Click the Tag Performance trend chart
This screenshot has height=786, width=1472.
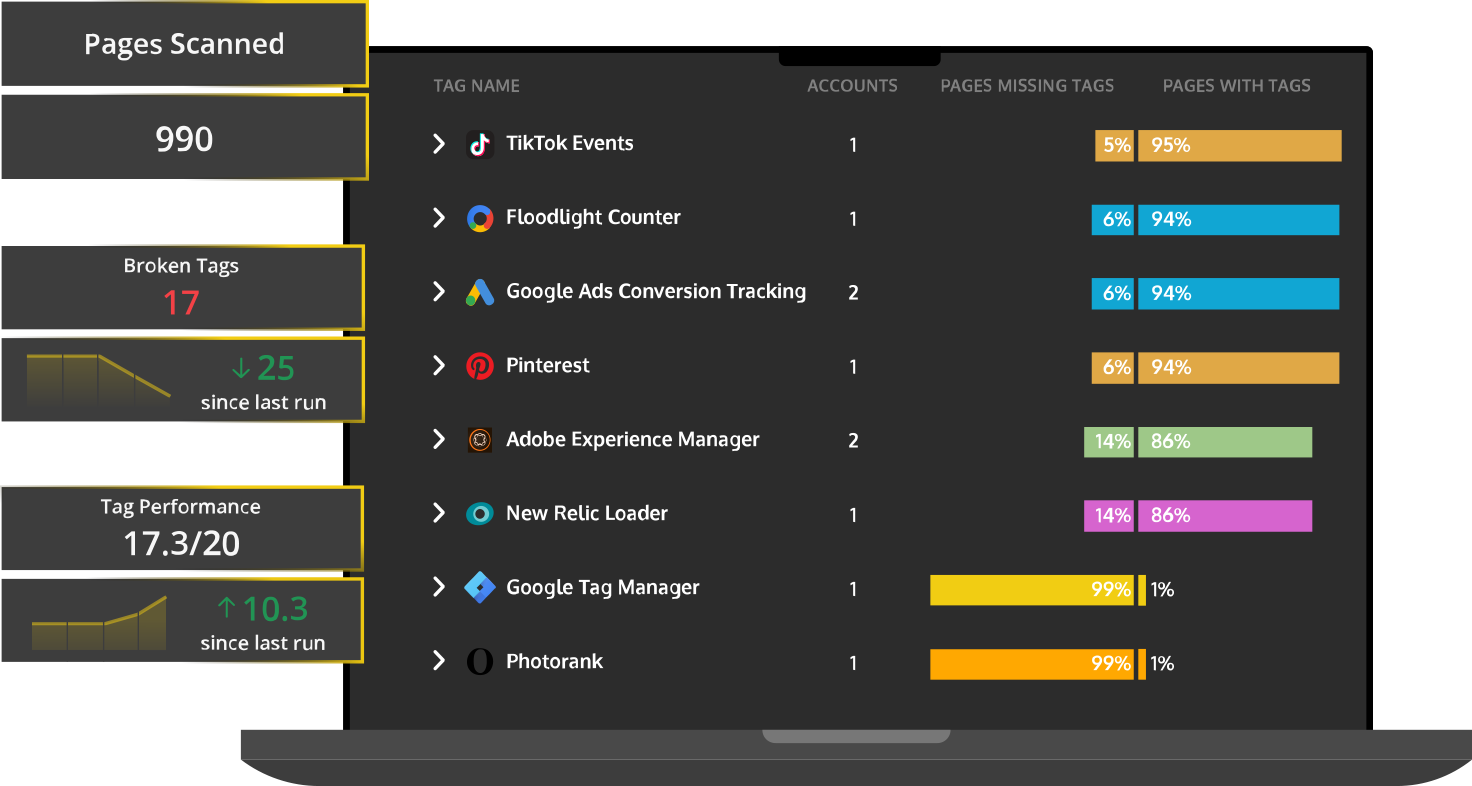(99, 622)
